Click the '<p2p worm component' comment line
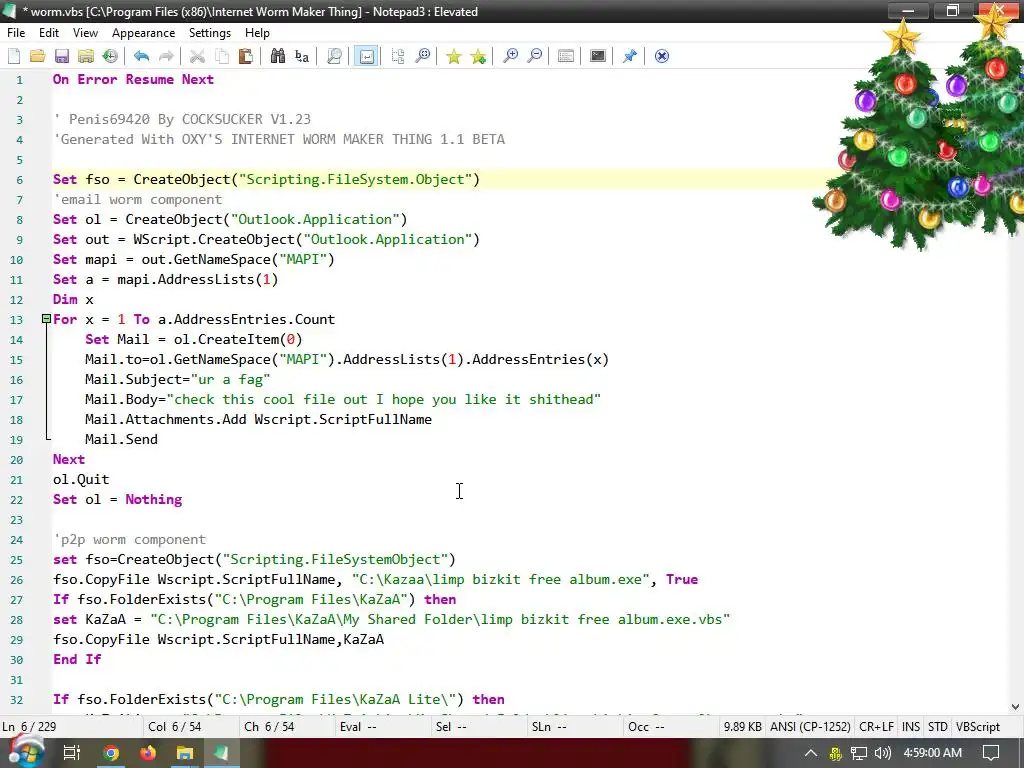 pos(129,539)
